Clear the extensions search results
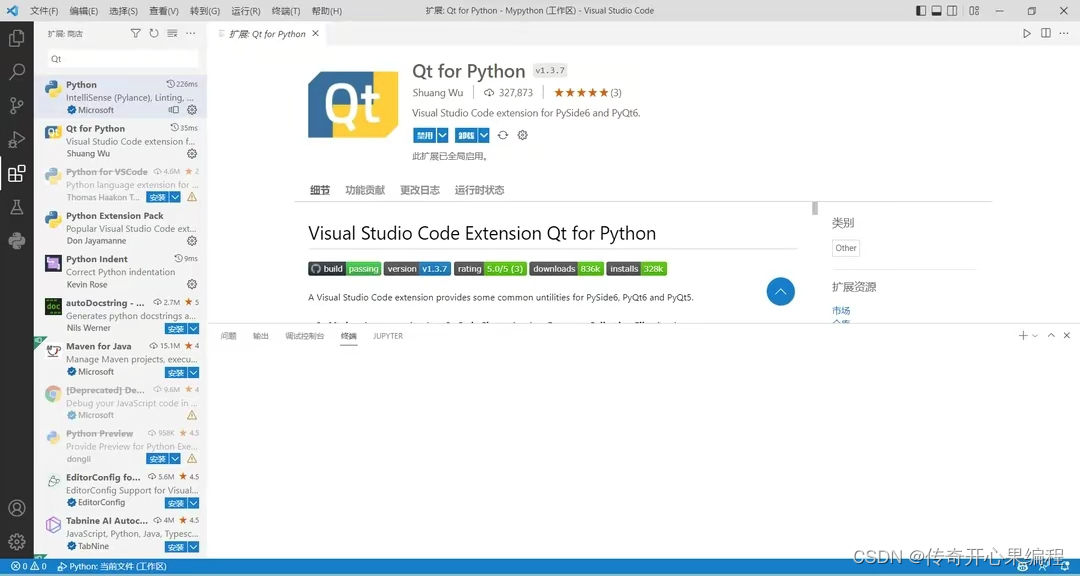The image size is (1080, 576). tap(172, 33)
